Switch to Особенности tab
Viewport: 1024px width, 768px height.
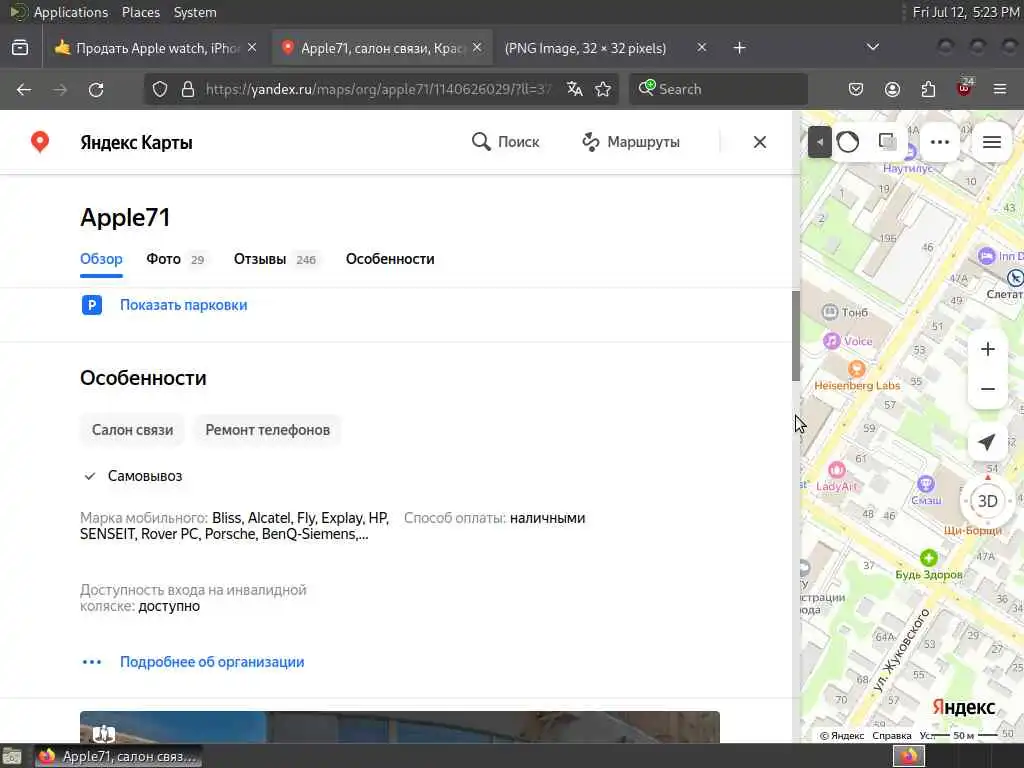[x=390, y=259]
